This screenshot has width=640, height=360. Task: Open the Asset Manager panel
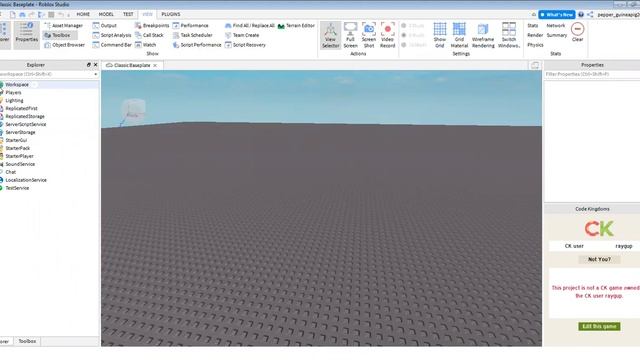click(x=63, y=26)
